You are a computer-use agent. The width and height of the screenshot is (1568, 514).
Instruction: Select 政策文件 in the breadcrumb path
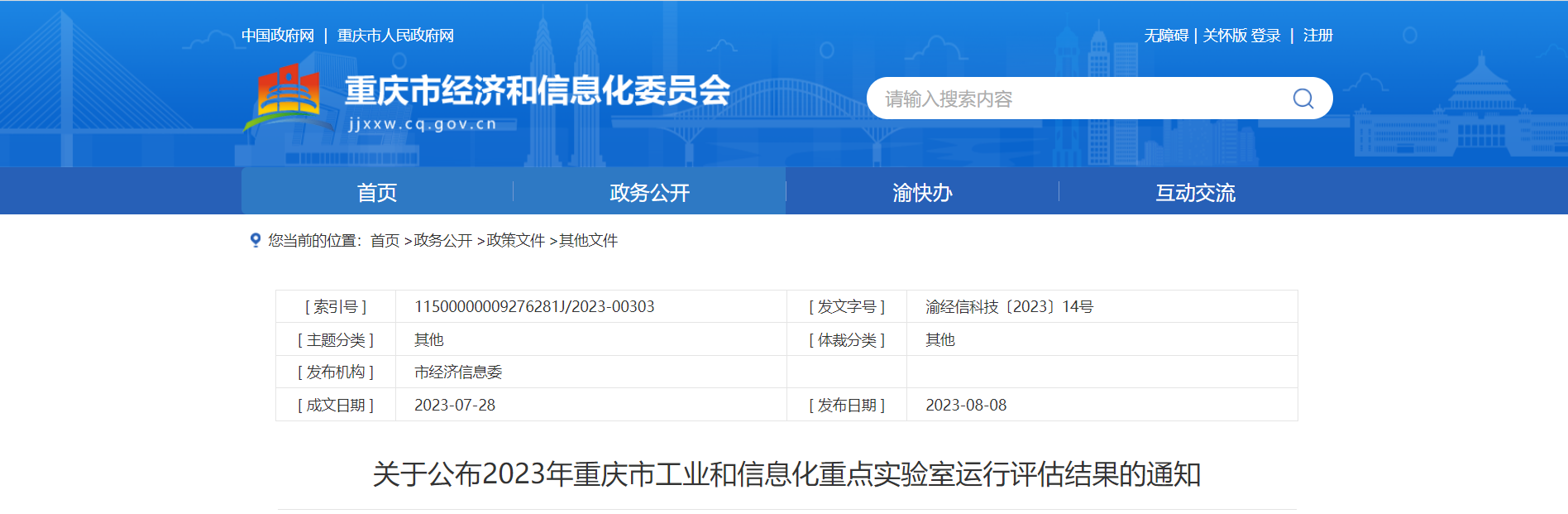coord(515,240)
